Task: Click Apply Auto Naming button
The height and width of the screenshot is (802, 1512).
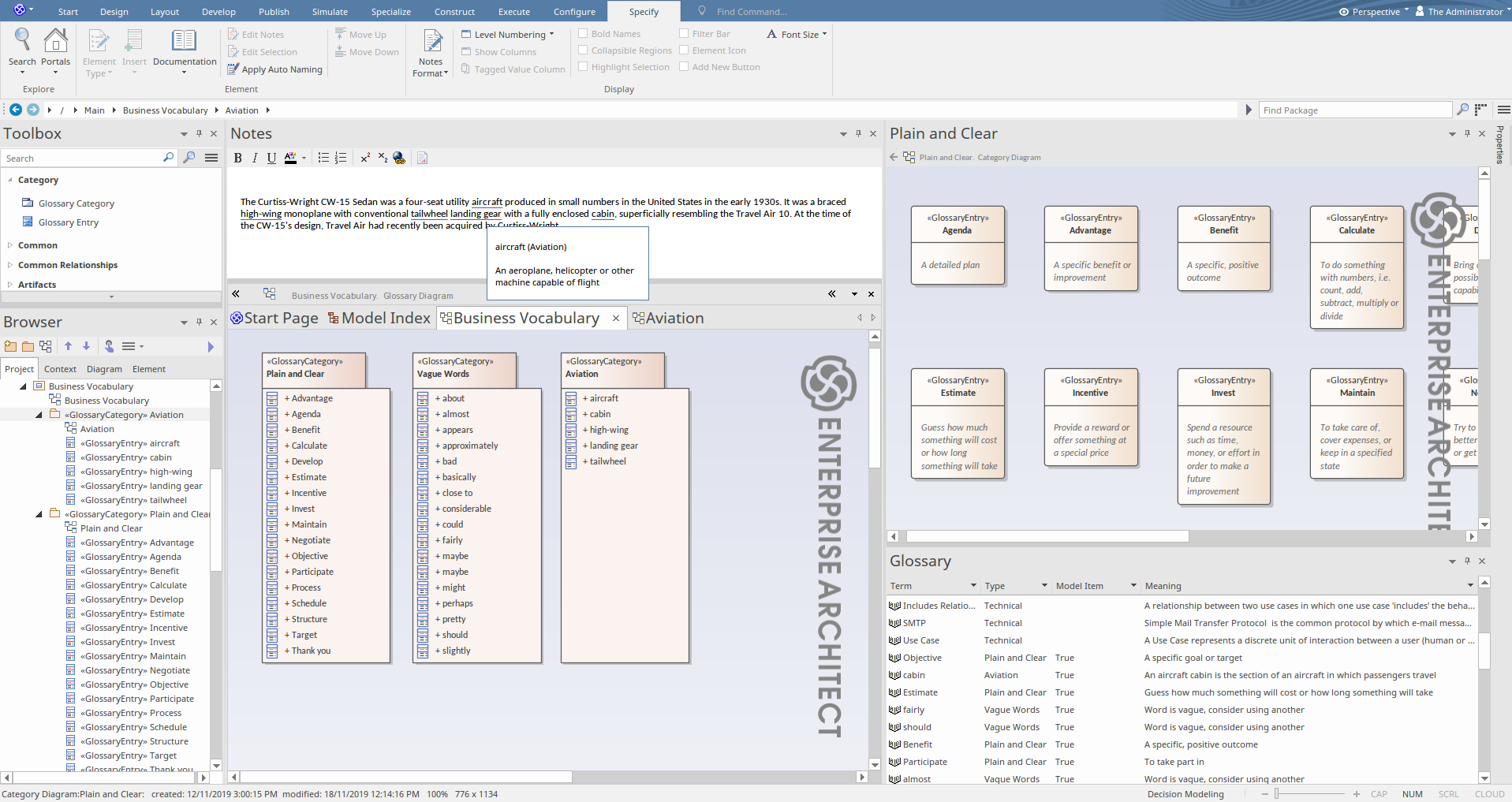Action: pyautogui.click(x=275, y=69)
